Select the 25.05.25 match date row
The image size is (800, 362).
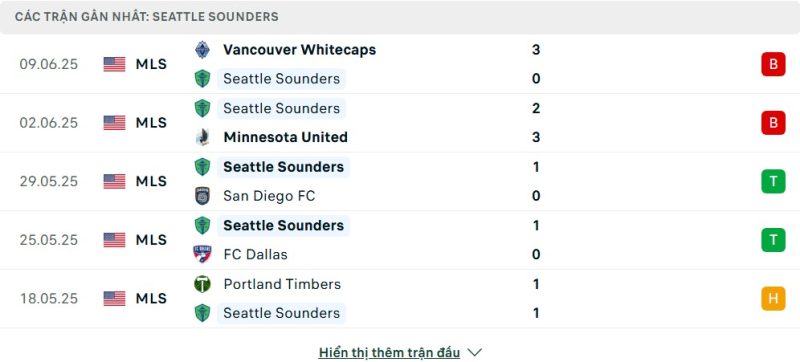click(x=400, y=240)
